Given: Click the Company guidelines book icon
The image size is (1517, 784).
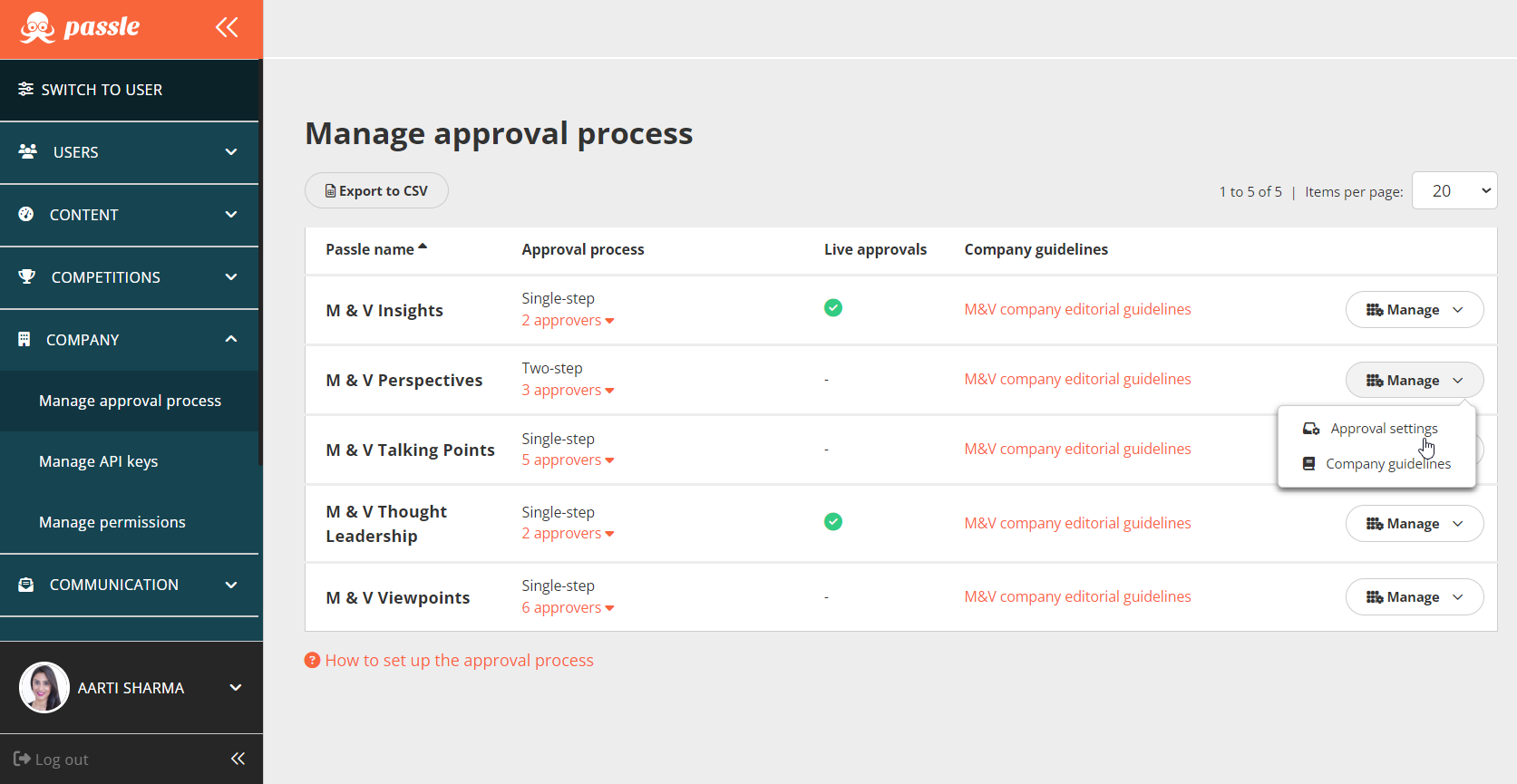Looking at the screenshot, I should pos(1308,463).
